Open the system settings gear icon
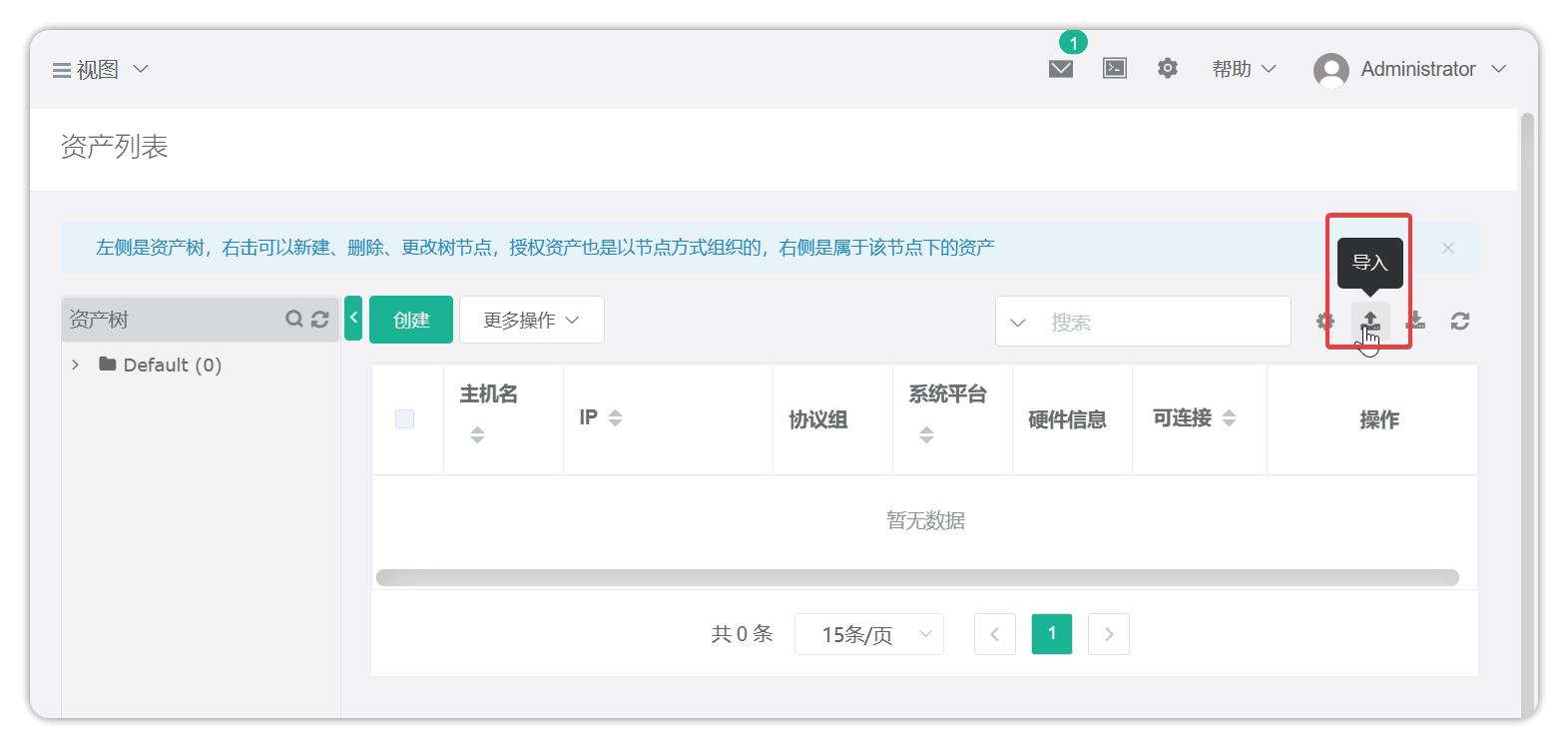The width and height of the screenshot is (1568, 738). point(1168,68)
